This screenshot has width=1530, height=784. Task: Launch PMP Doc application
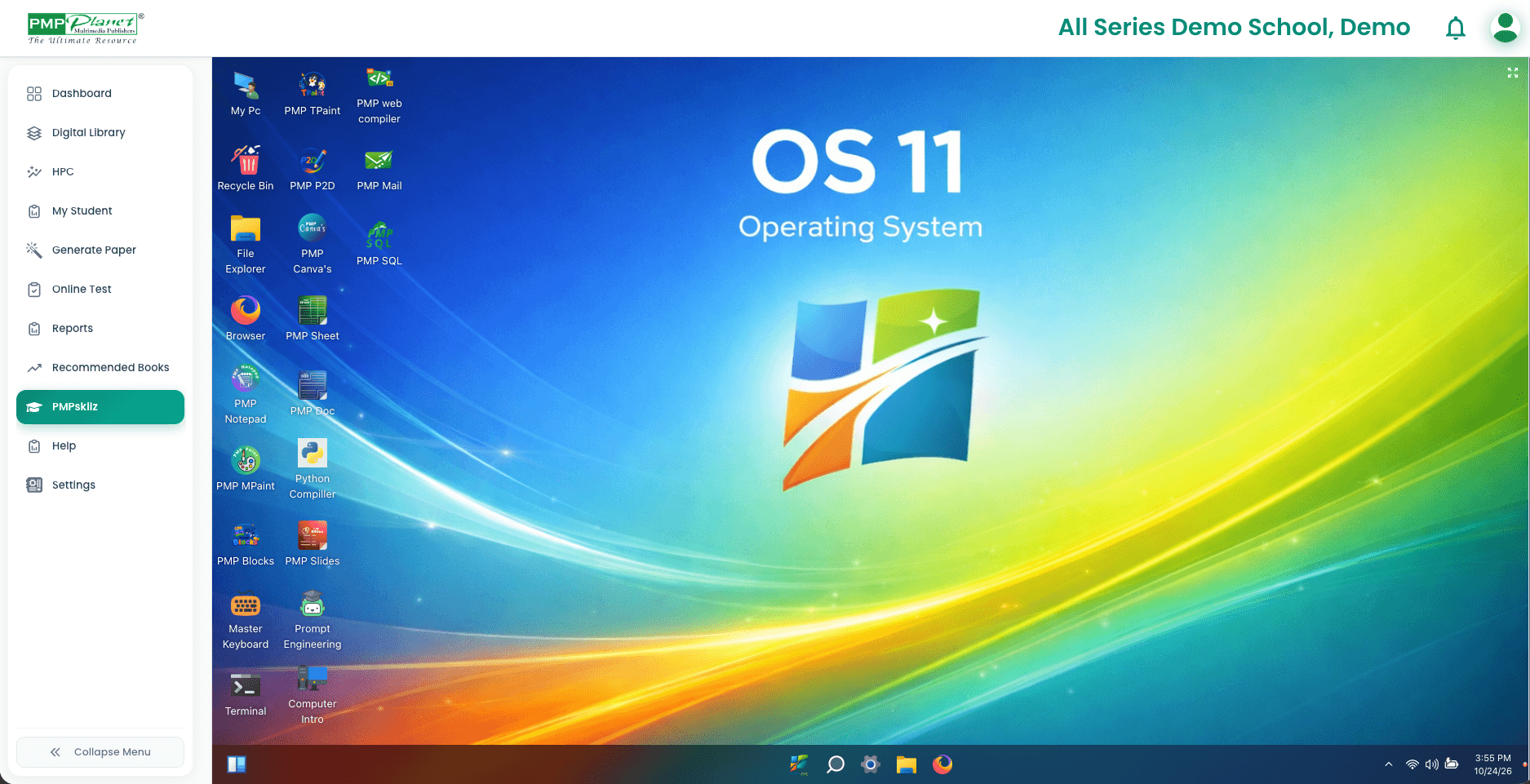(313, 394)
